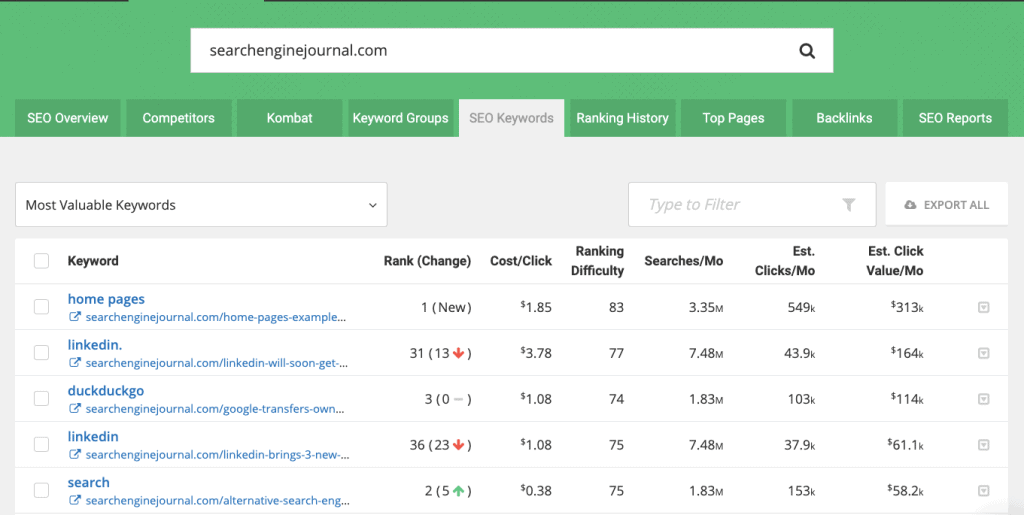The width and height of the screenshot is (1024, 515).
Task: Open external link icon for linkedin. URL
Action: coord(75,363)
